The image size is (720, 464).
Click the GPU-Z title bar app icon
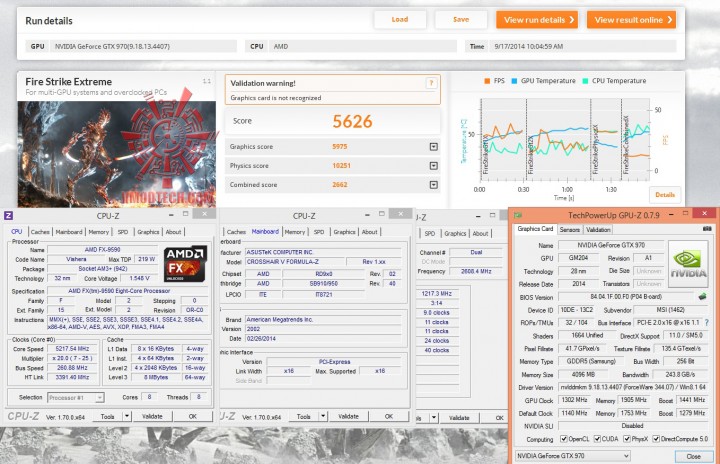(518, 215)
